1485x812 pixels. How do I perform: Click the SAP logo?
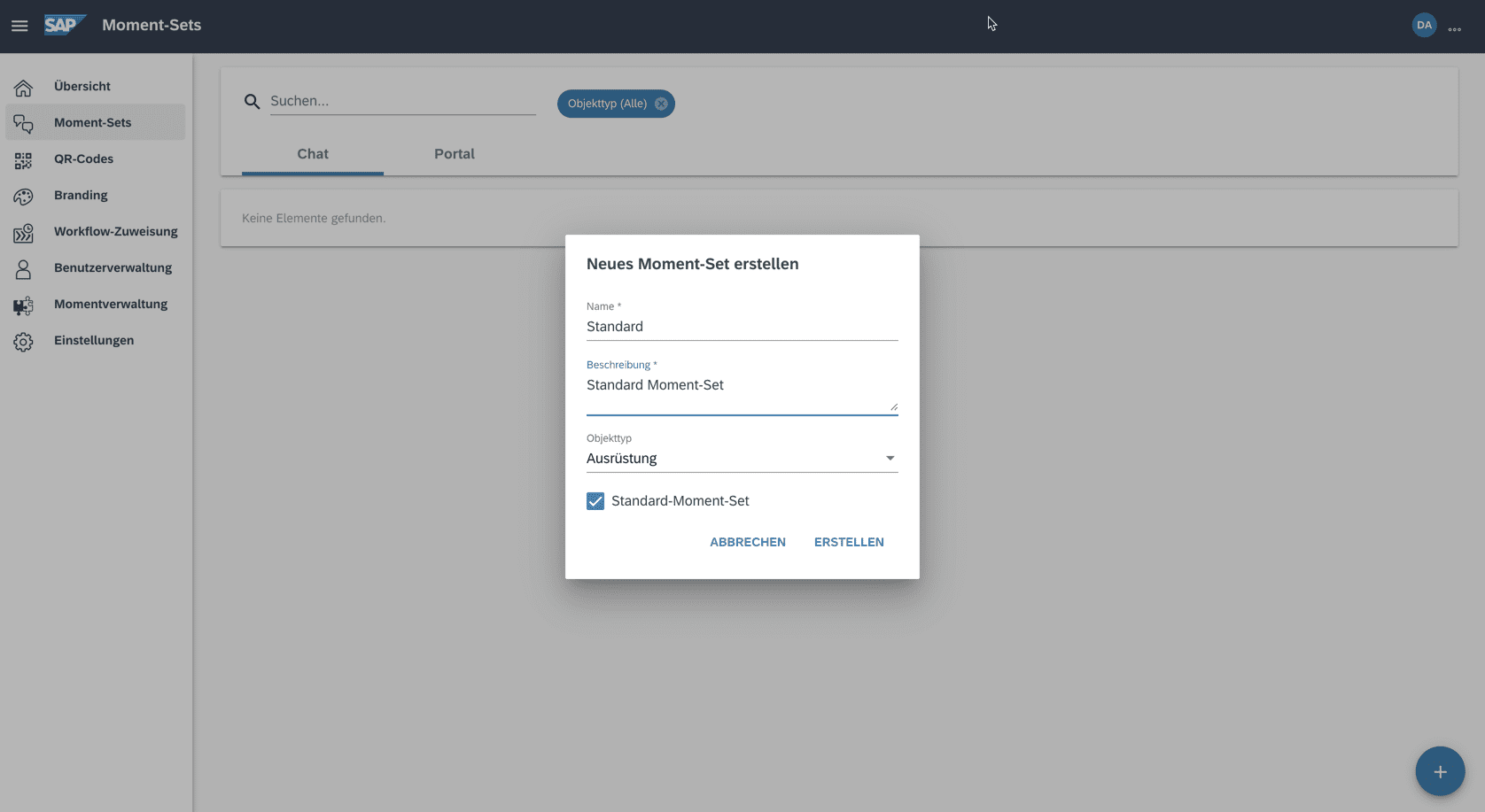pos(65,25)
